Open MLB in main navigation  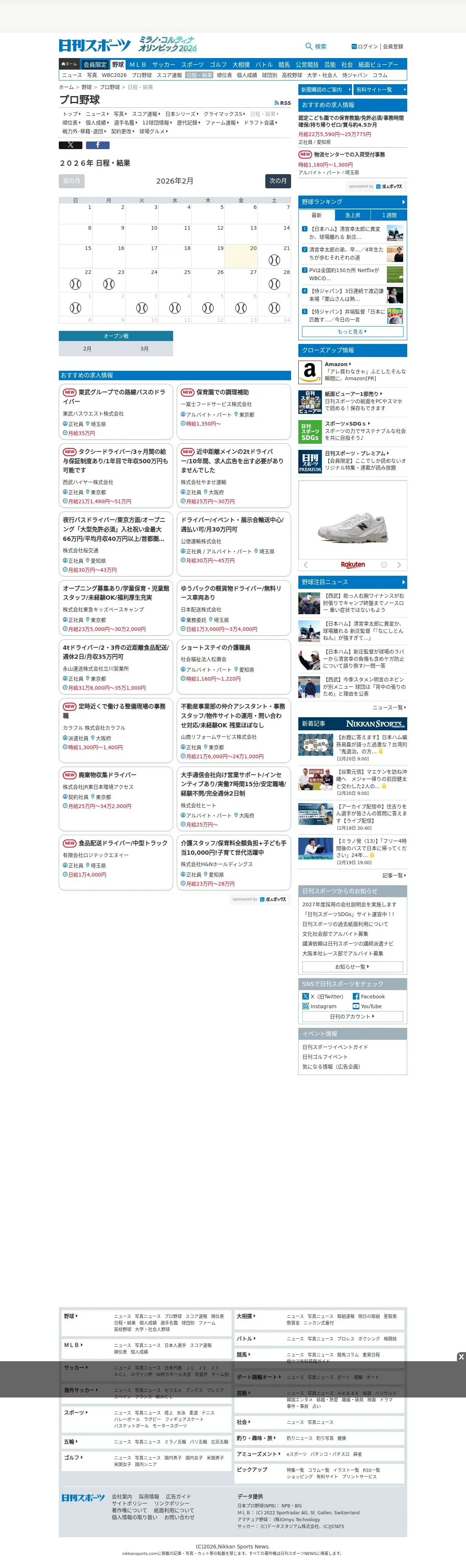(138, 65)
